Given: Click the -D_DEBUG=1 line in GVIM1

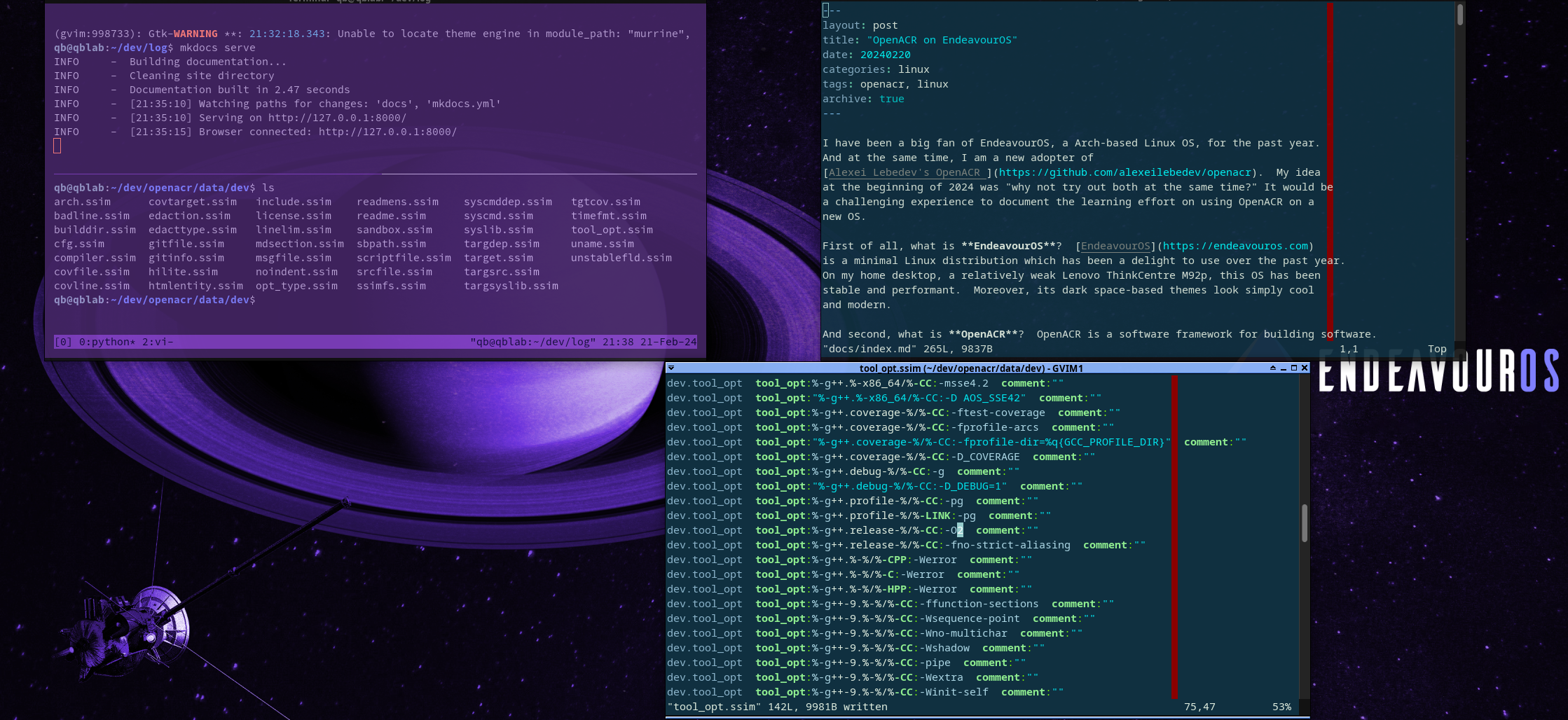Looking at the screenshot, I should (874, 486).
